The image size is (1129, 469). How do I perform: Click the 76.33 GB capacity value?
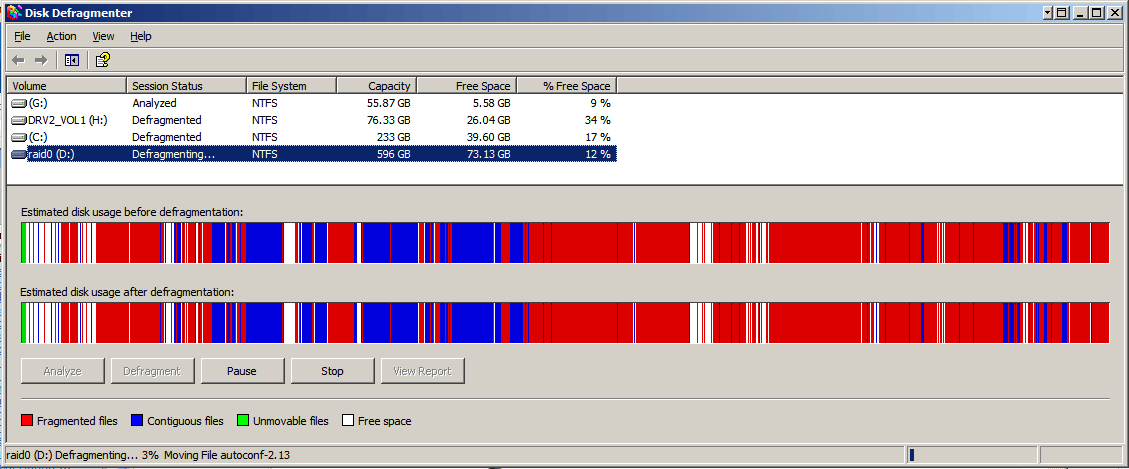click(x=388, y=120)
